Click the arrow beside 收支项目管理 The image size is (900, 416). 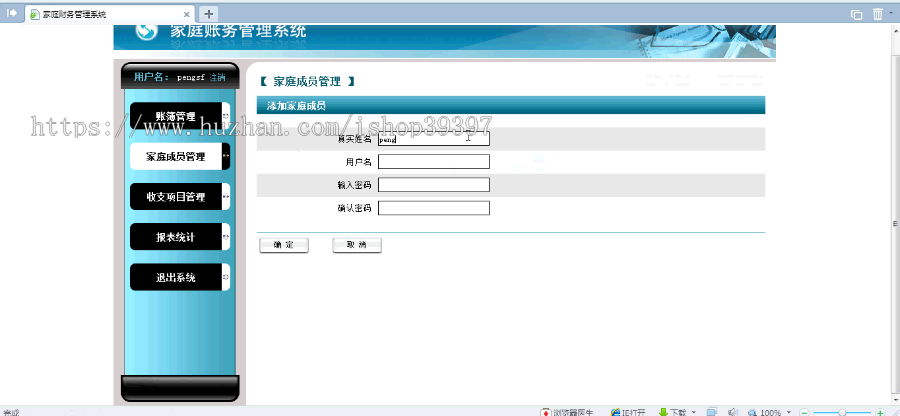(x=226, y=197)
